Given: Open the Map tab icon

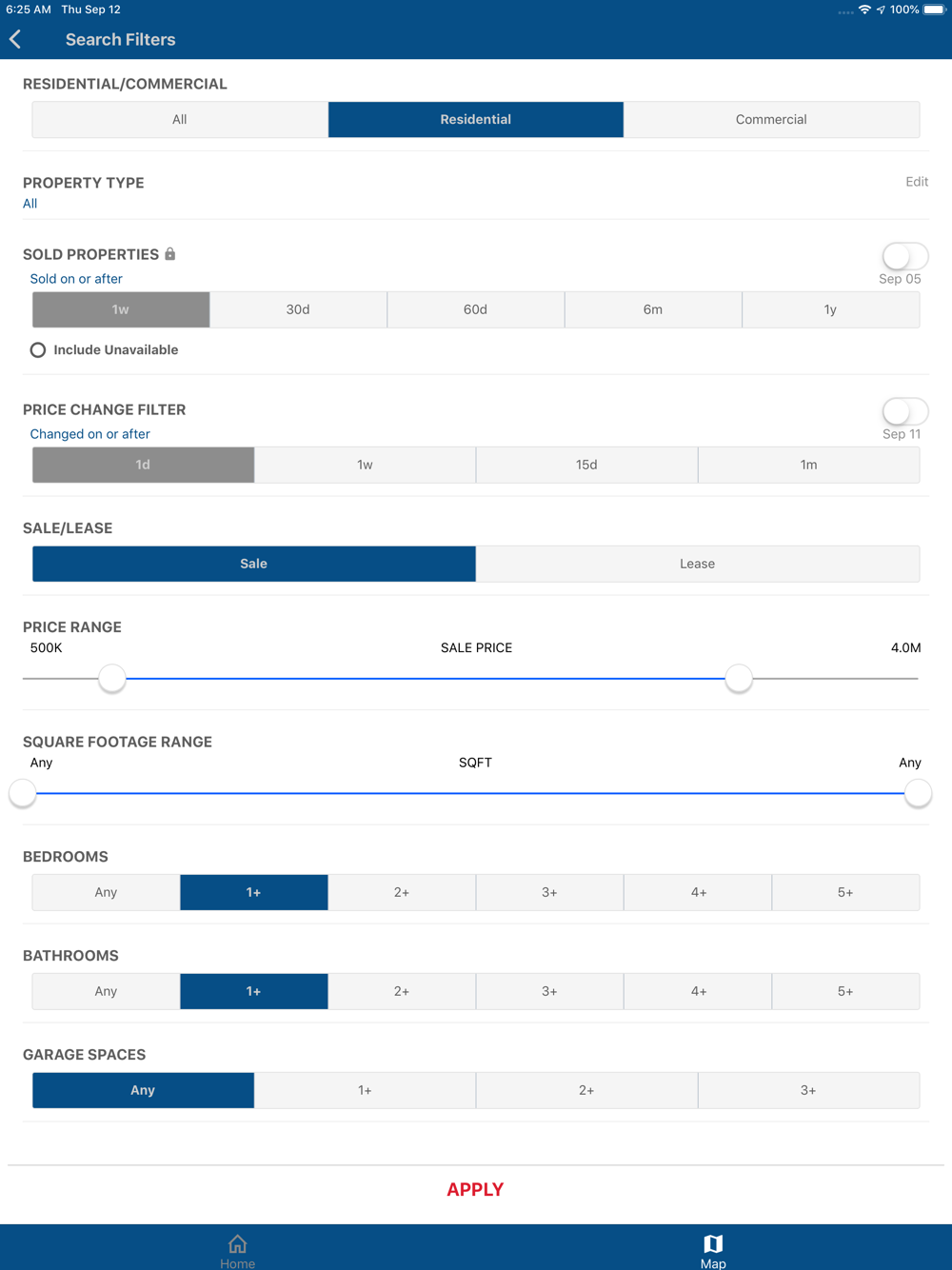Looking at the screenshot, I should click(713, 1243).
